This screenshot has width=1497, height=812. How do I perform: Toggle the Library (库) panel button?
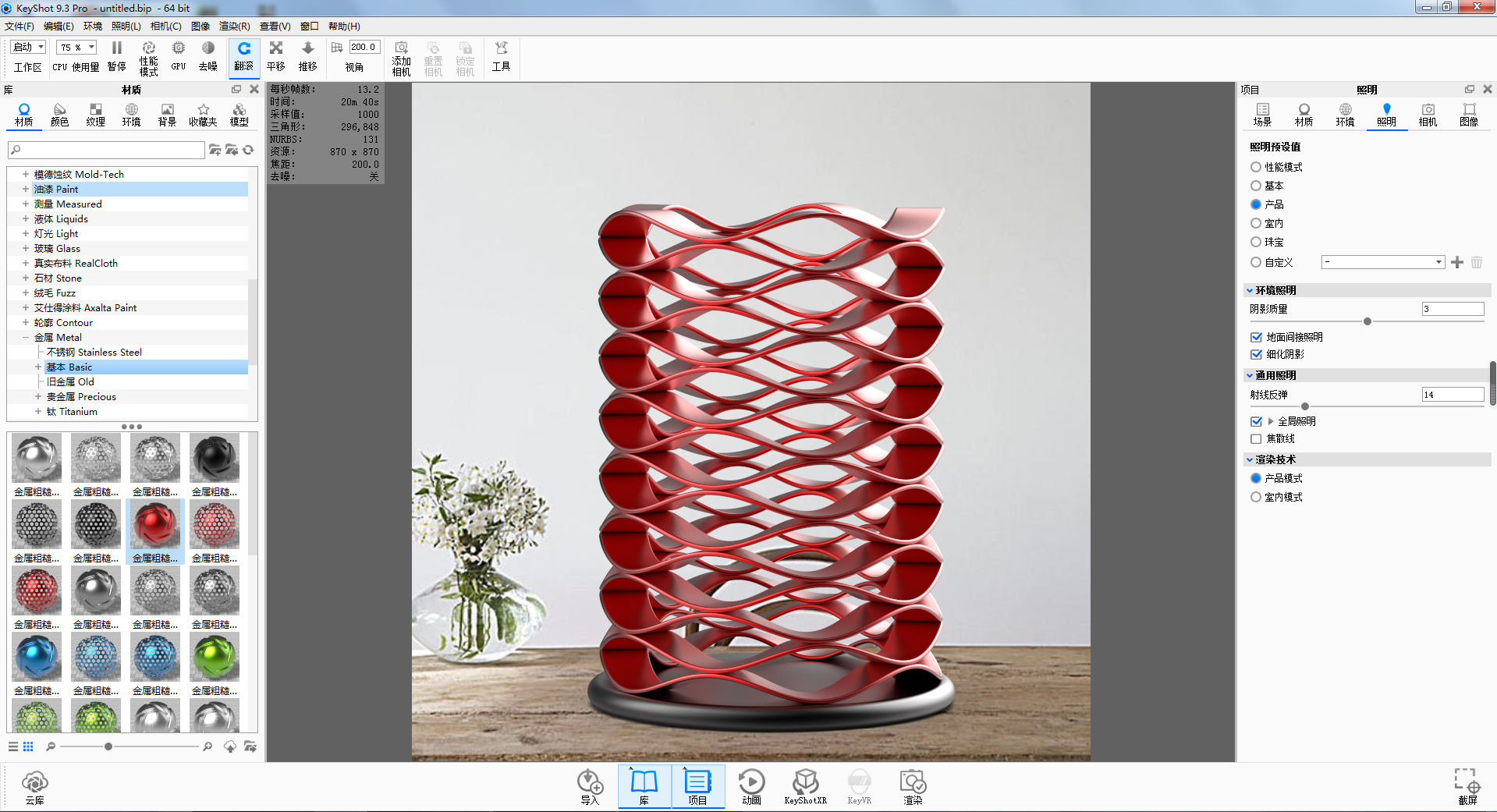[644, 786]
